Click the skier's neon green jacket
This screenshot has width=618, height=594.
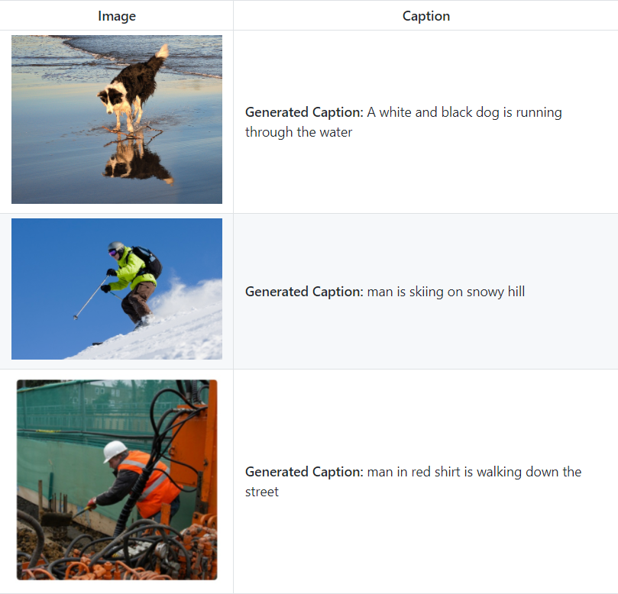click(130, 270)
